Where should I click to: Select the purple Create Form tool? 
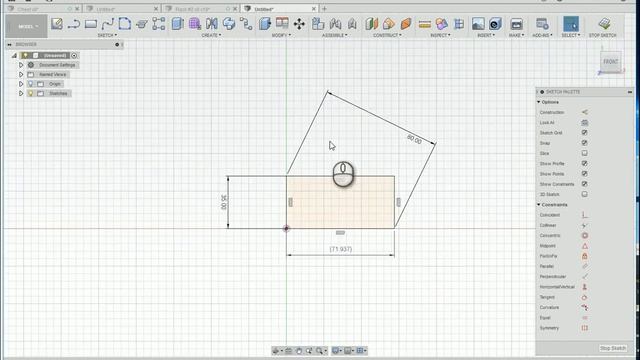(195, 24)
